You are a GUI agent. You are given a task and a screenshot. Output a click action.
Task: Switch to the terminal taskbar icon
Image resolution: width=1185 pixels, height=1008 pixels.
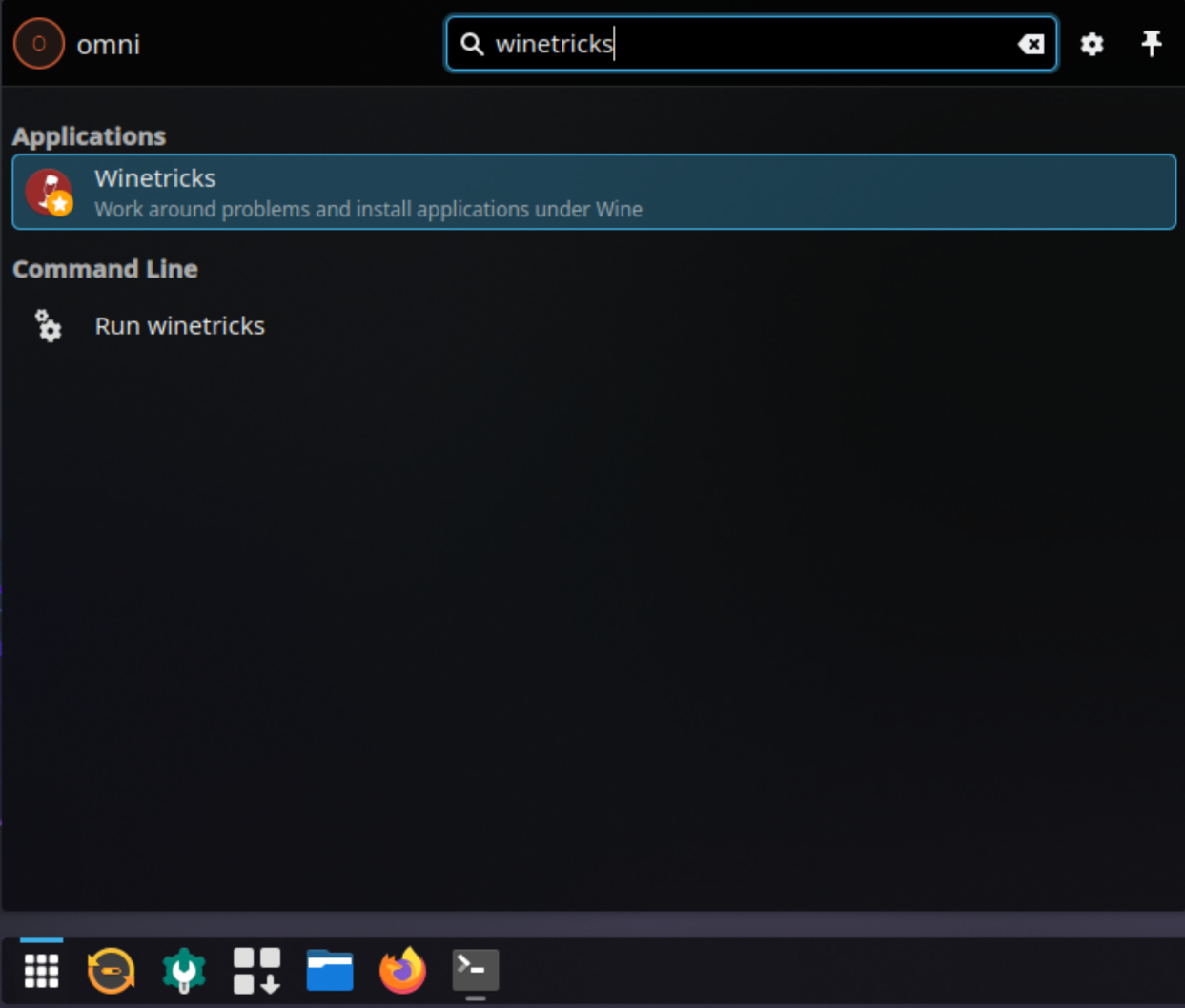pyautogui.click(x=475, y=971)
